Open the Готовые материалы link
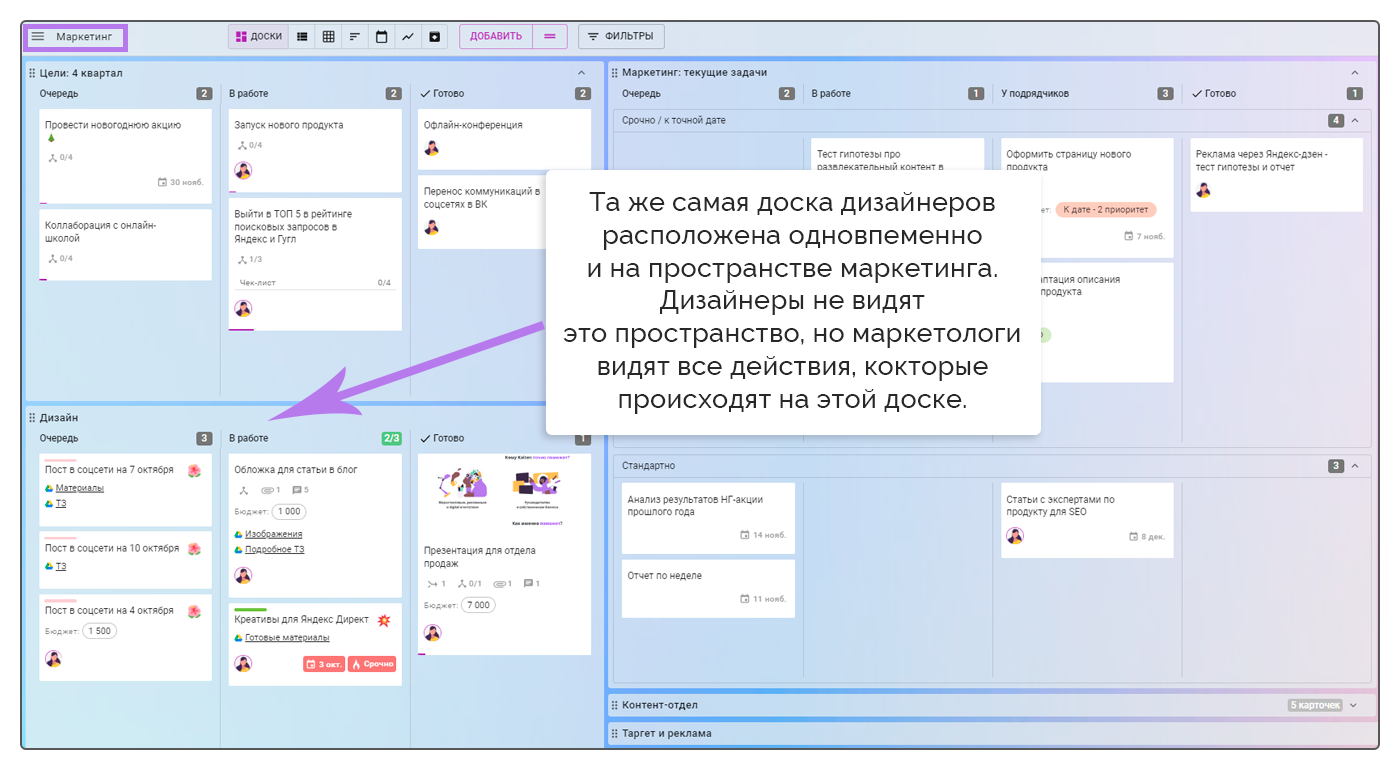1400x776 pixels. [287, 638]
